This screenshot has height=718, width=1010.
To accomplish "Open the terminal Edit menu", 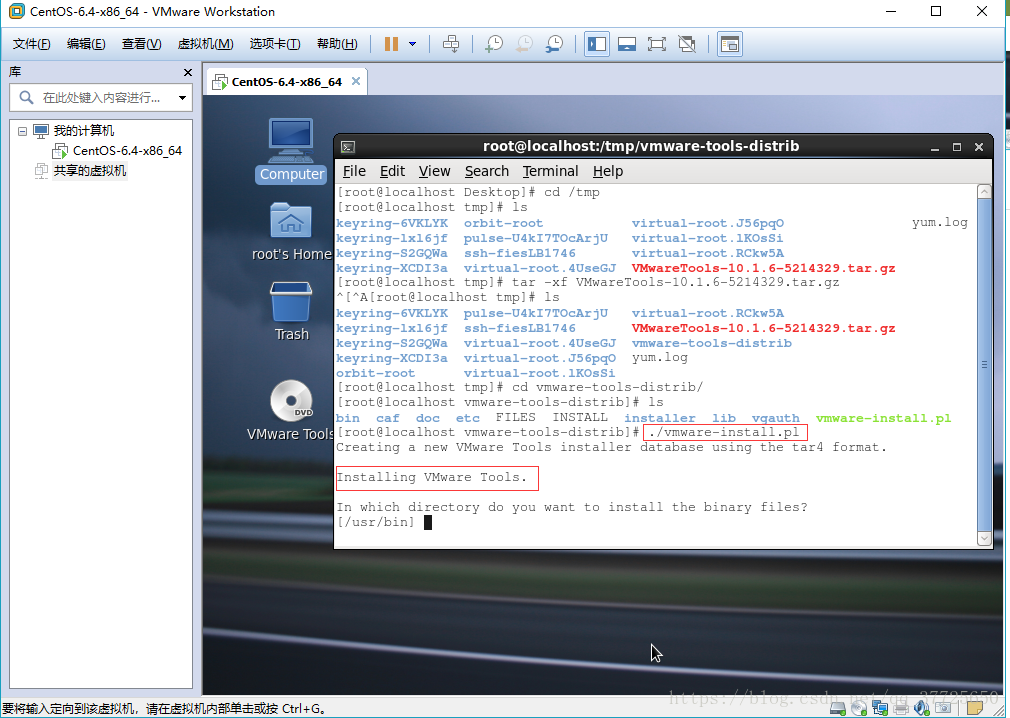I will click(392, 171).
